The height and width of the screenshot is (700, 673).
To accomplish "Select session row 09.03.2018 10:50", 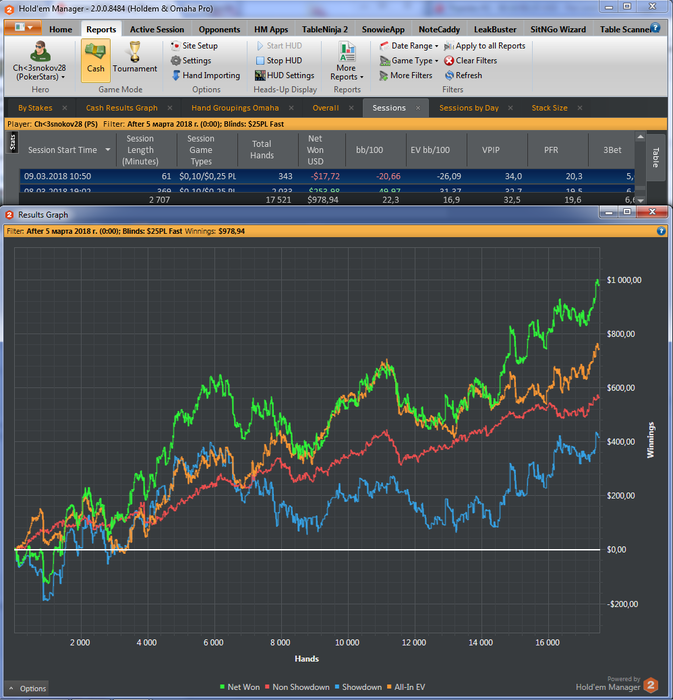I will (x=327, y=176).
